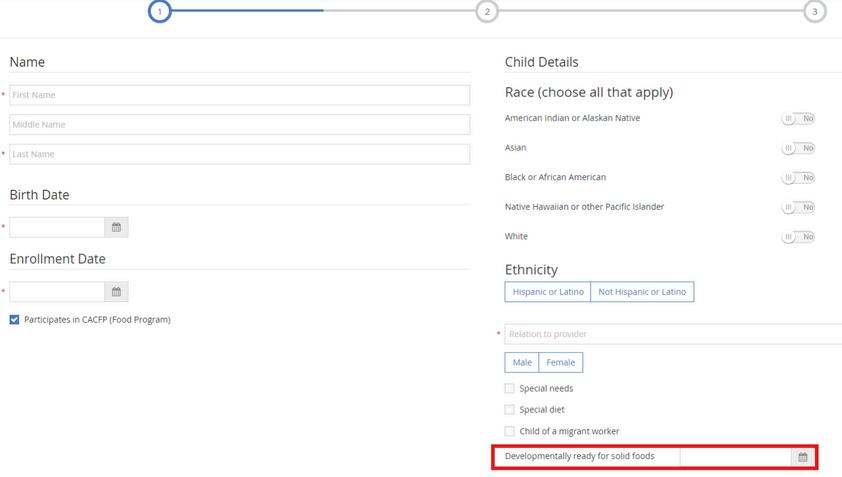This screenshot has width=842, height=477.
Task: Choose Not Hispanic or Latino
Action: point(641,292)
